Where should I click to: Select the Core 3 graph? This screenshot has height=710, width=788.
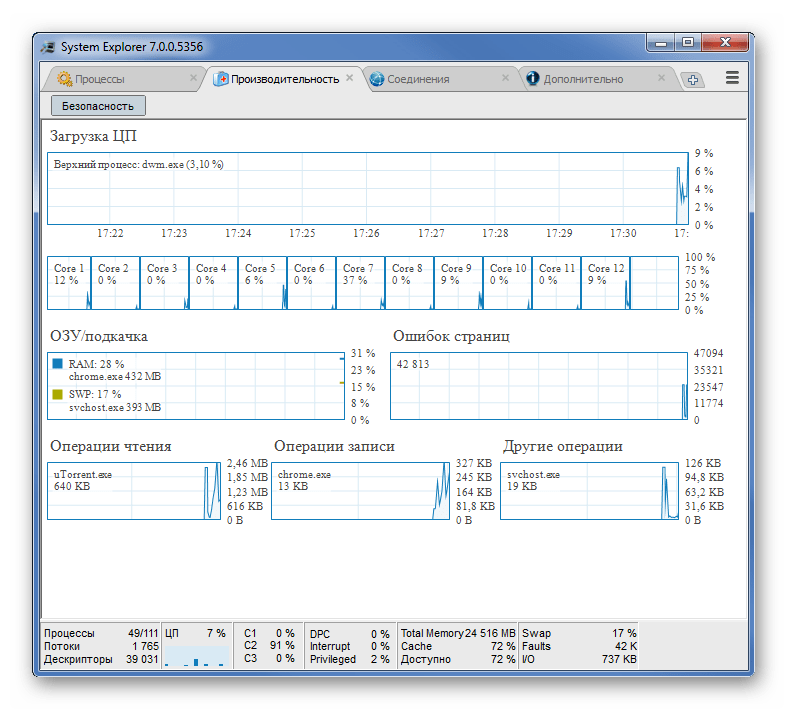click(164, 283)
